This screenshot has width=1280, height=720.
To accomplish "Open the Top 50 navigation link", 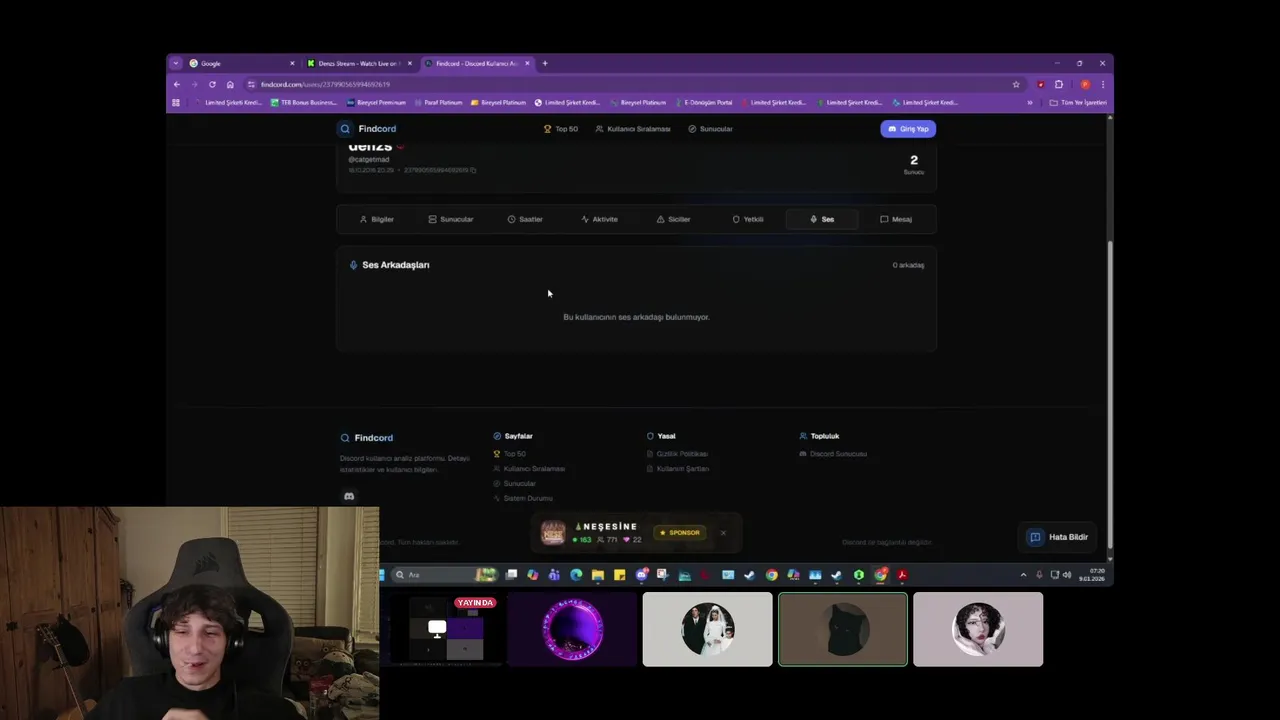I will (x=561, y=129).
